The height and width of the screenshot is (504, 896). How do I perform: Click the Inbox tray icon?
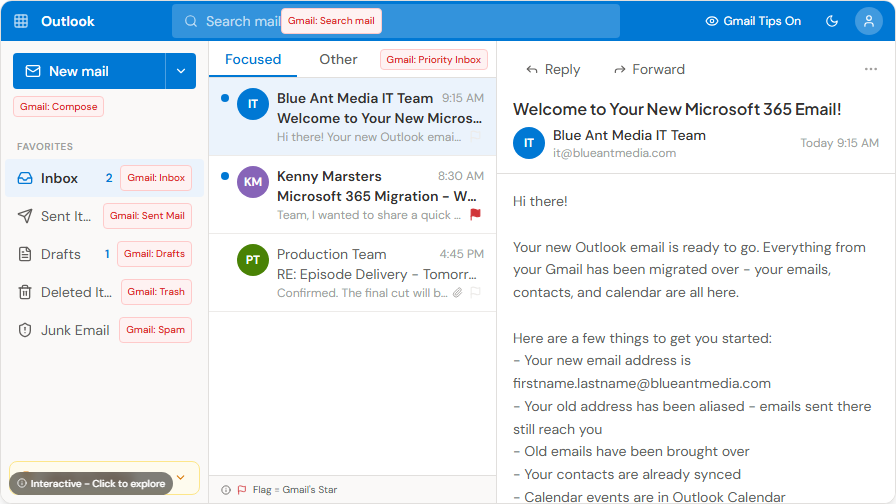coord(25,178)
